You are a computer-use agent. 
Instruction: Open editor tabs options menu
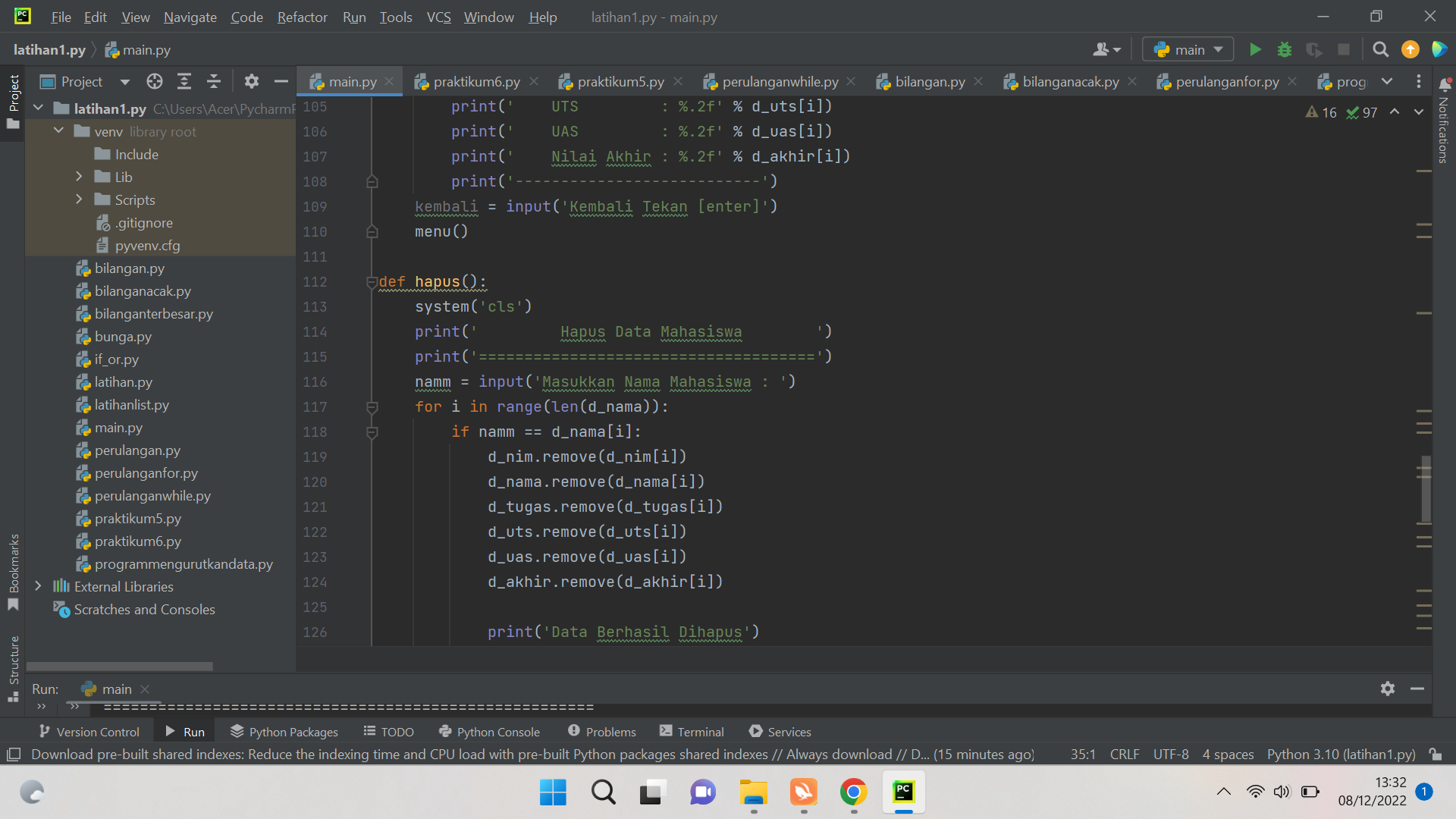[1419, 82]
